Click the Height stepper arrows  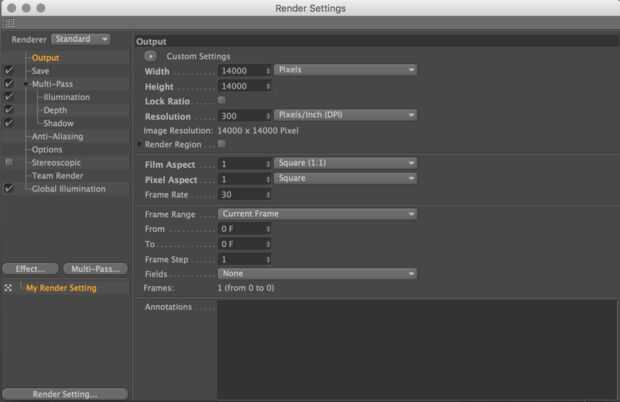tap(268, 86)
